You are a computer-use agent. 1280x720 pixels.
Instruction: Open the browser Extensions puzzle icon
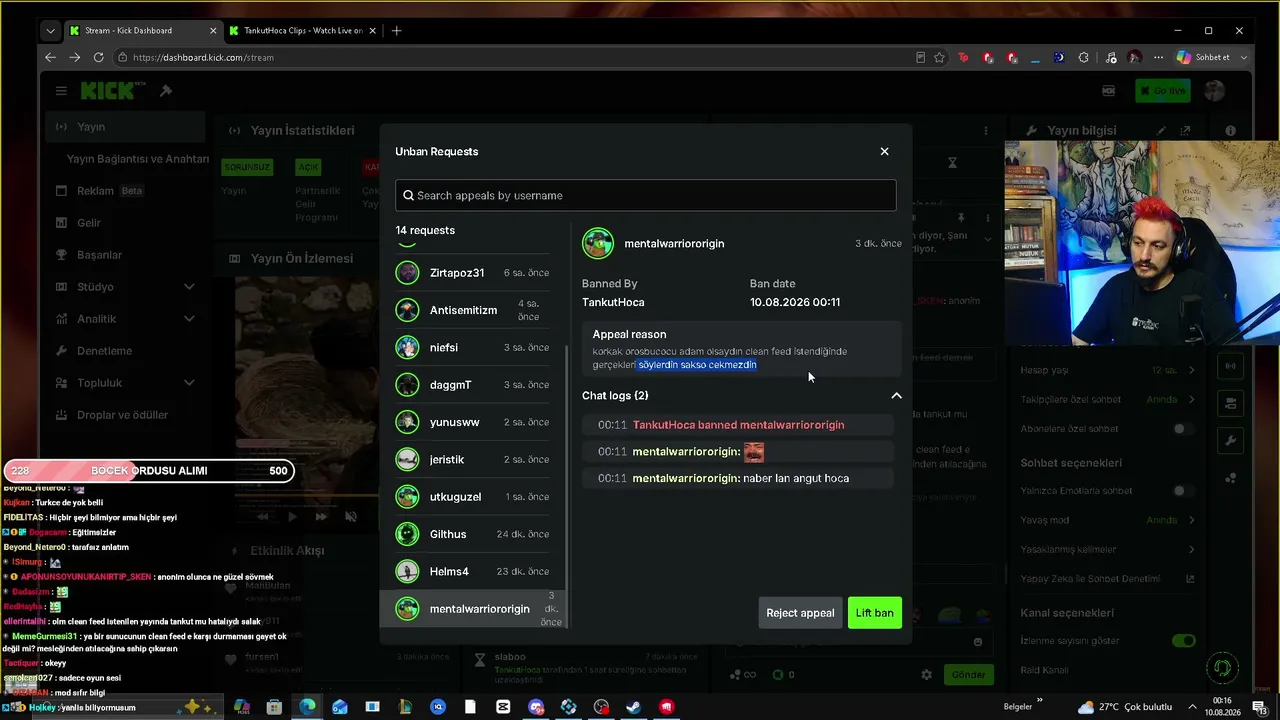pos(1083,58)
